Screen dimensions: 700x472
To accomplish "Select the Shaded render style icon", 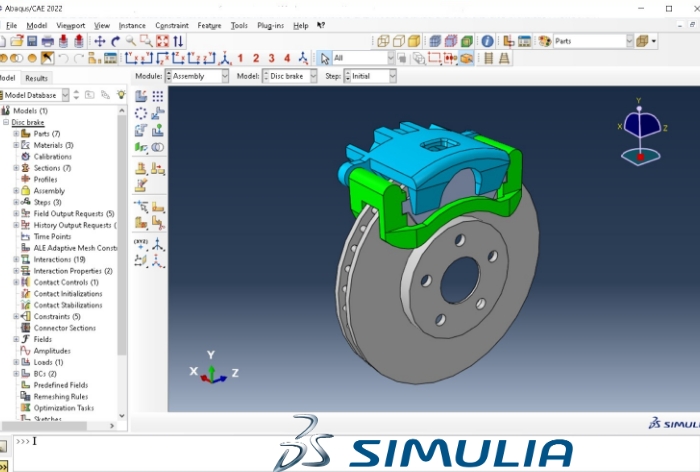I will [x=414, y=41].
